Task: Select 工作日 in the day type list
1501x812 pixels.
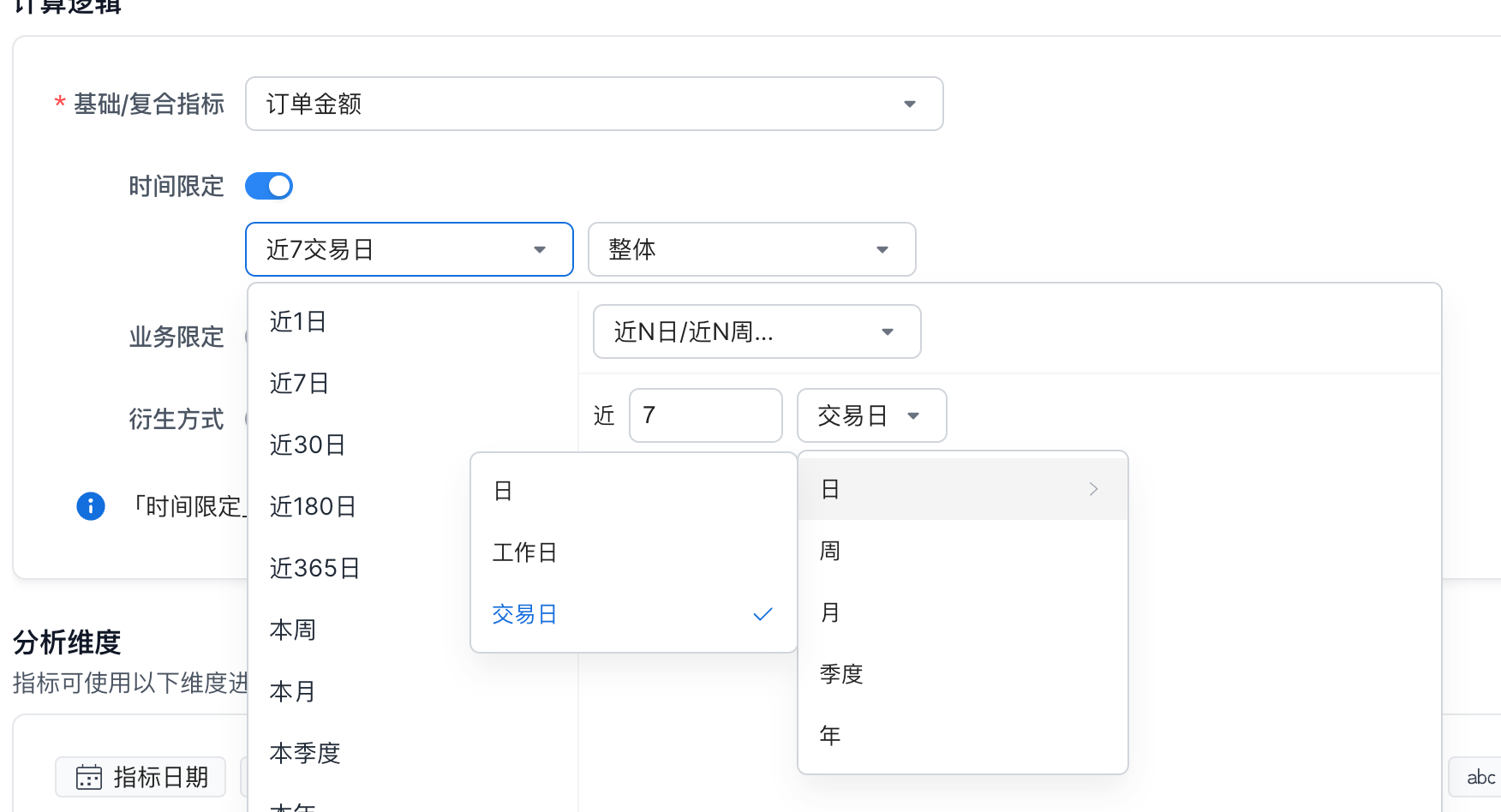Action: tap(525, 552)
